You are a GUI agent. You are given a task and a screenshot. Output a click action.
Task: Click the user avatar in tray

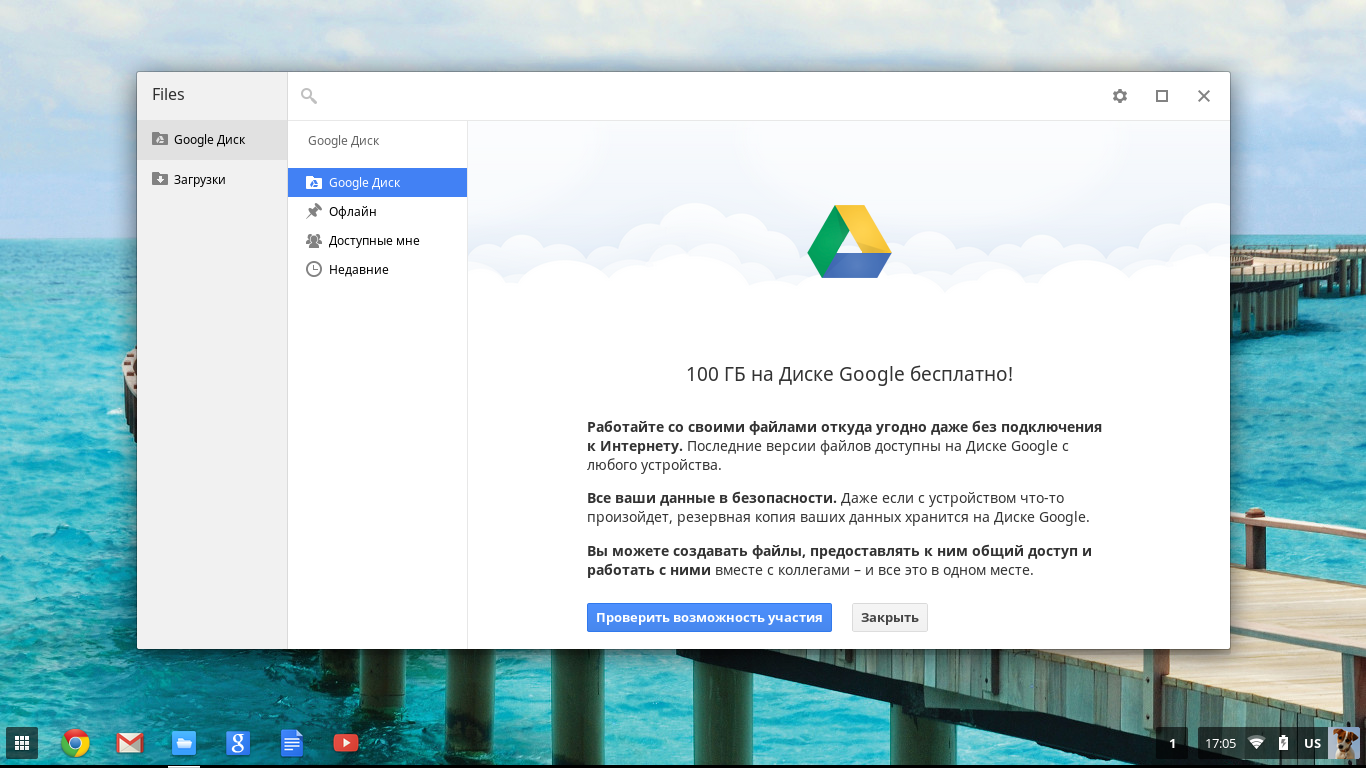point(1345,743)
